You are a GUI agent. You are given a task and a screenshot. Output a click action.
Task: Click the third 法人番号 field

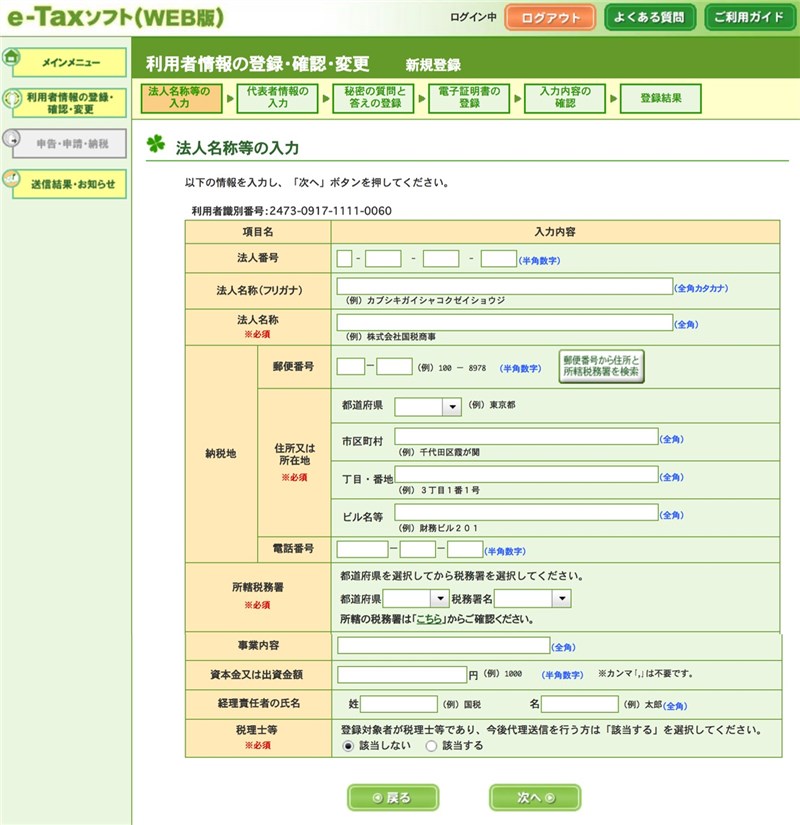441,259
